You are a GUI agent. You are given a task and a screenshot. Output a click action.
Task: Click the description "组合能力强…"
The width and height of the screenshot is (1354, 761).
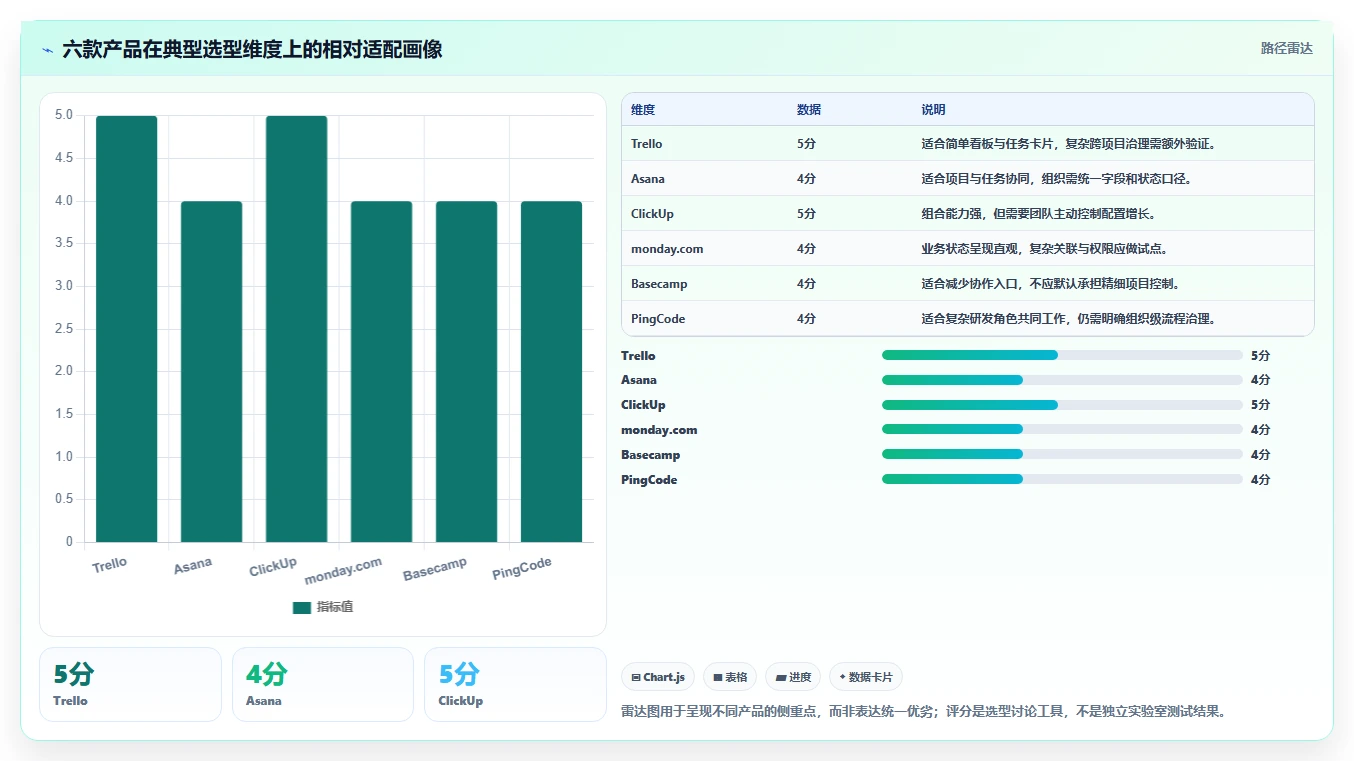pyautogui.click(x=1038, y=214)
